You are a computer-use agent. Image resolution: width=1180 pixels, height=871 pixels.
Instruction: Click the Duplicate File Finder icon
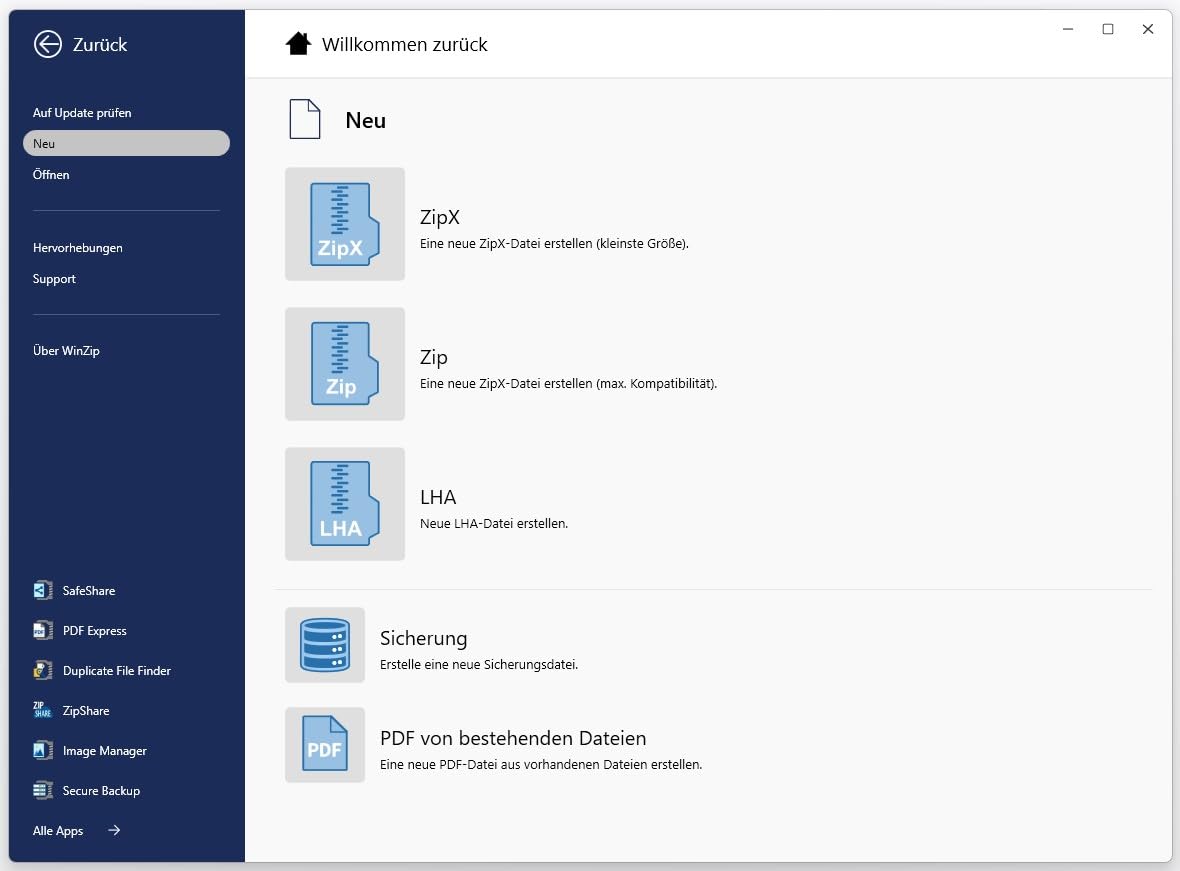coord(43,670)
